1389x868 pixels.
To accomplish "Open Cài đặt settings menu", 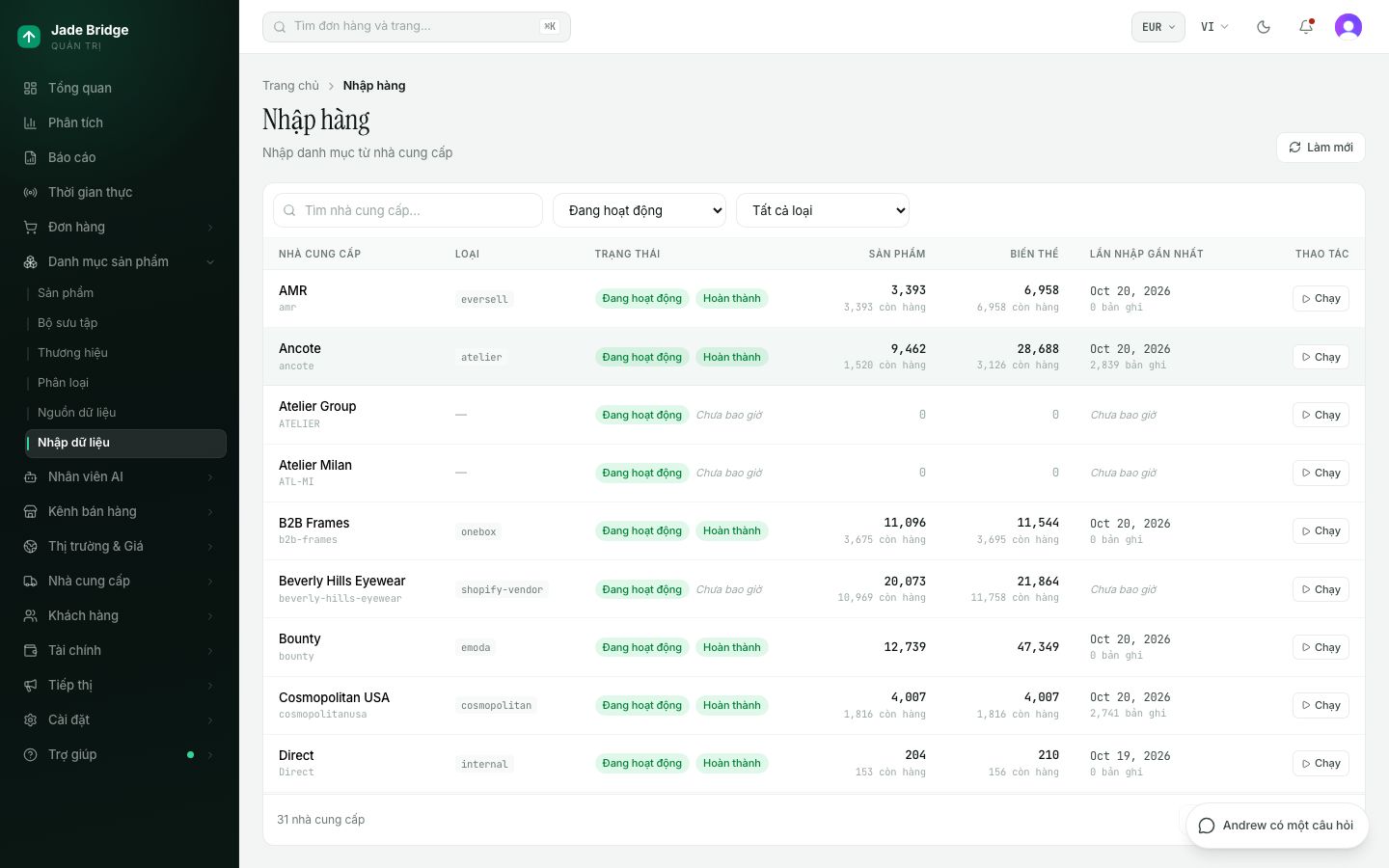I will click(120, 719).
